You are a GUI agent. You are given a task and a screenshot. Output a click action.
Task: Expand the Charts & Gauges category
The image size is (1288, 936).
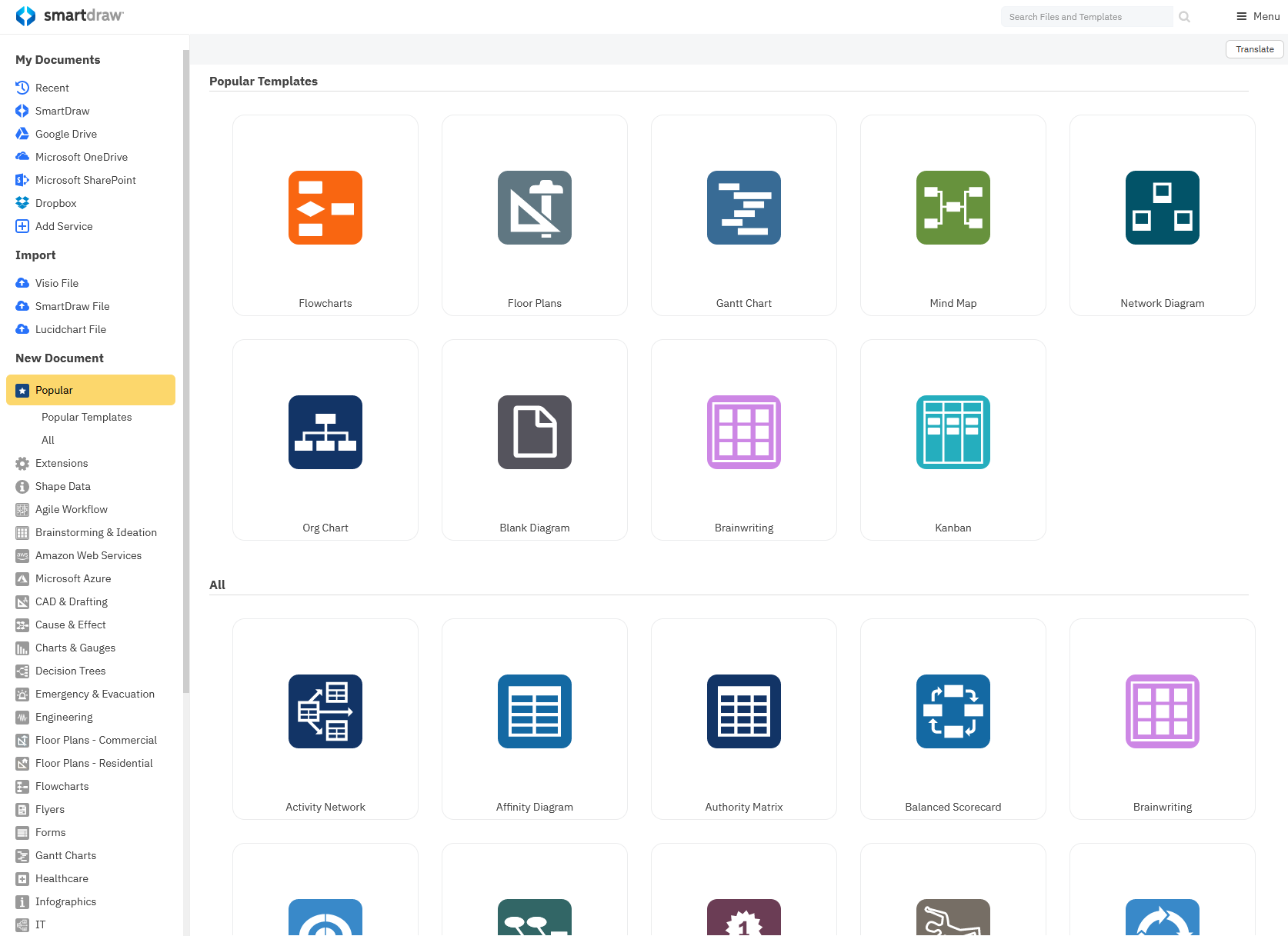coord(75,648)
